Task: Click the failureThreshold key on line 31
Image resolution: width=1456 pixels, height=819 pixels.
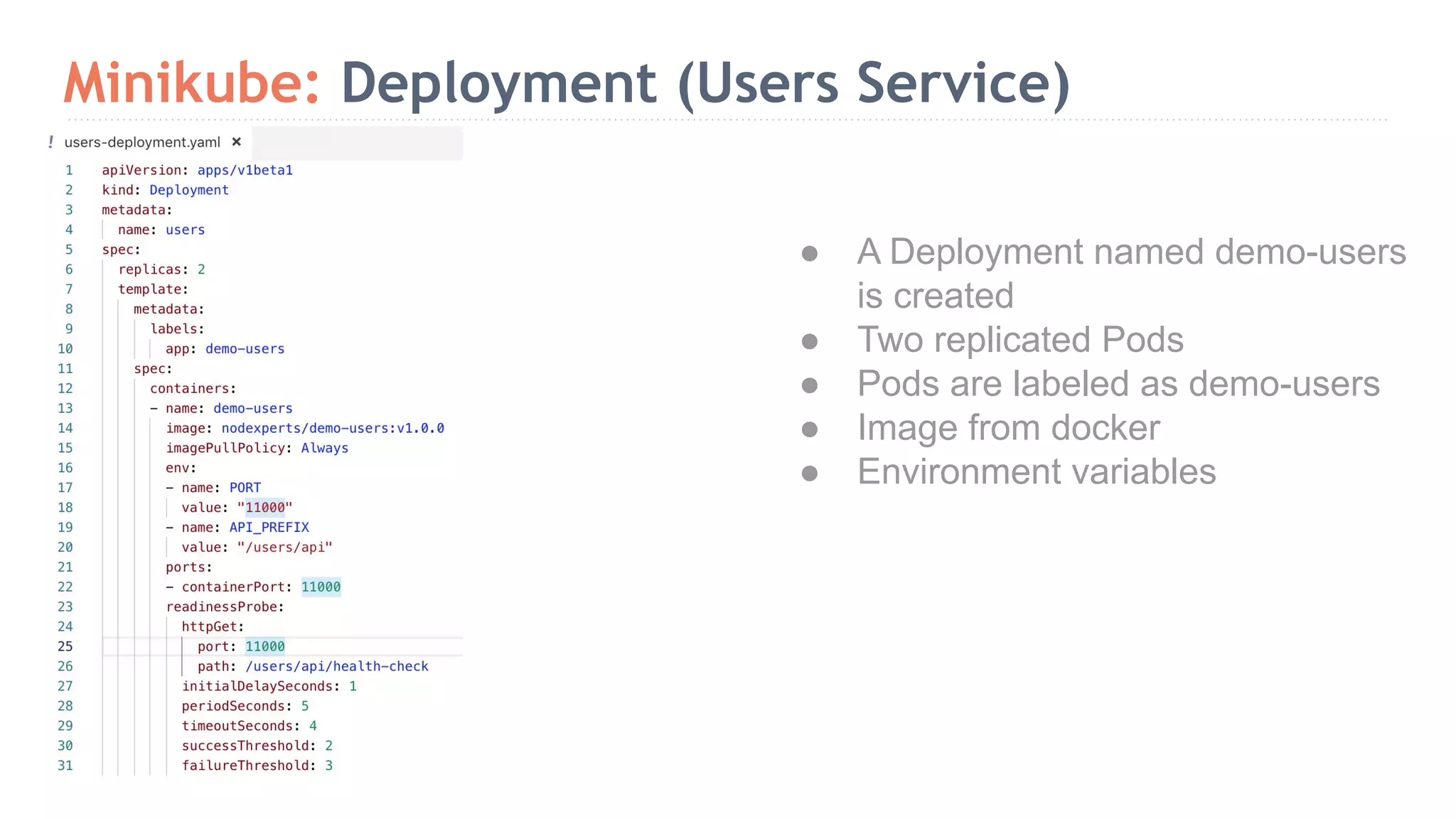Action: point(245,766)
